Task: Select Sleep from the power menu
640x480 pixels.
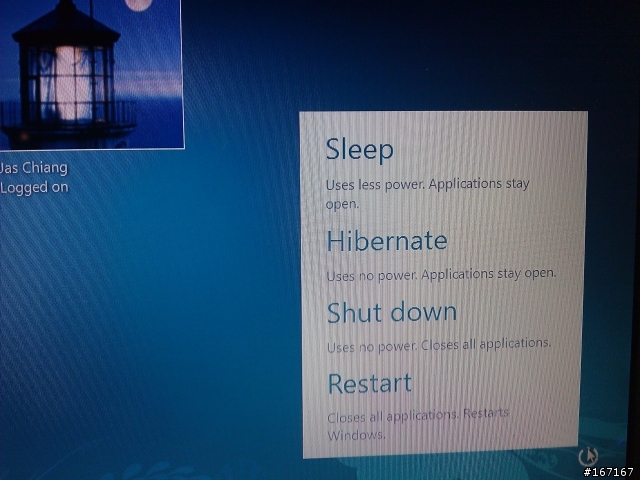Action: click(360, 149)
